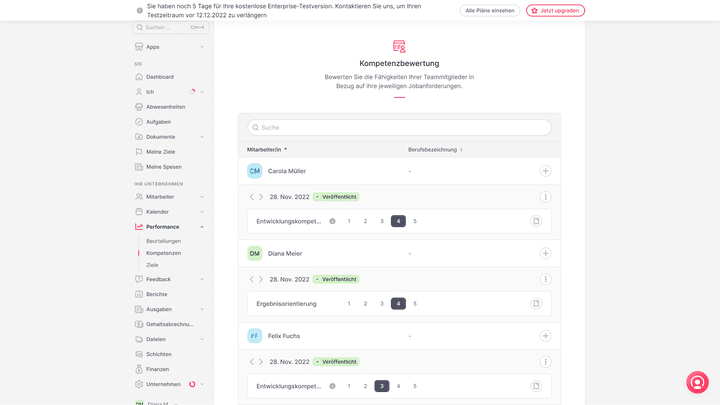Click the plus icon in Carola Müller's row
This screenshot has height=405, width=720.
click(545, 171)
